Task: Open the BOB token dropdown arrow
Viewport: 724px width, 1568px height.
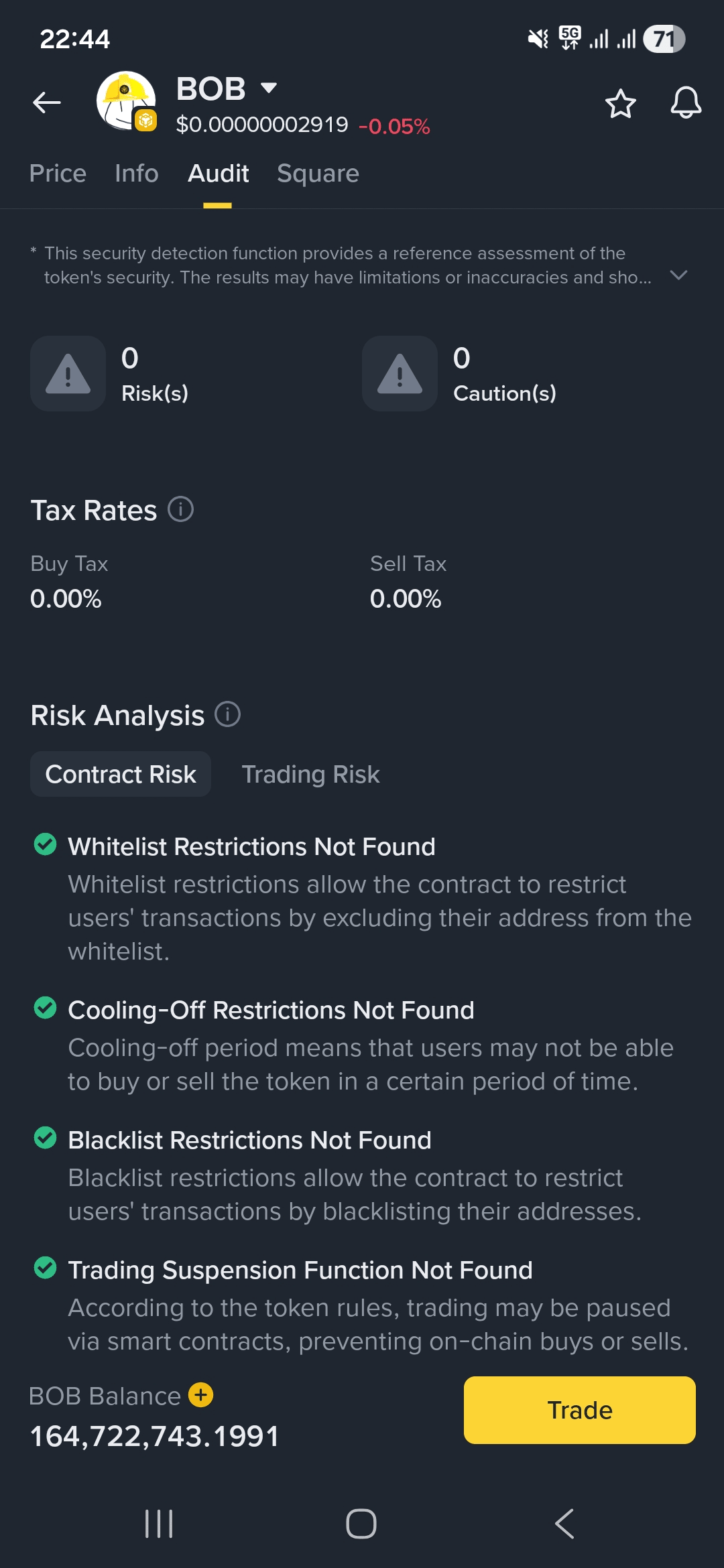Action: [269, 88]
